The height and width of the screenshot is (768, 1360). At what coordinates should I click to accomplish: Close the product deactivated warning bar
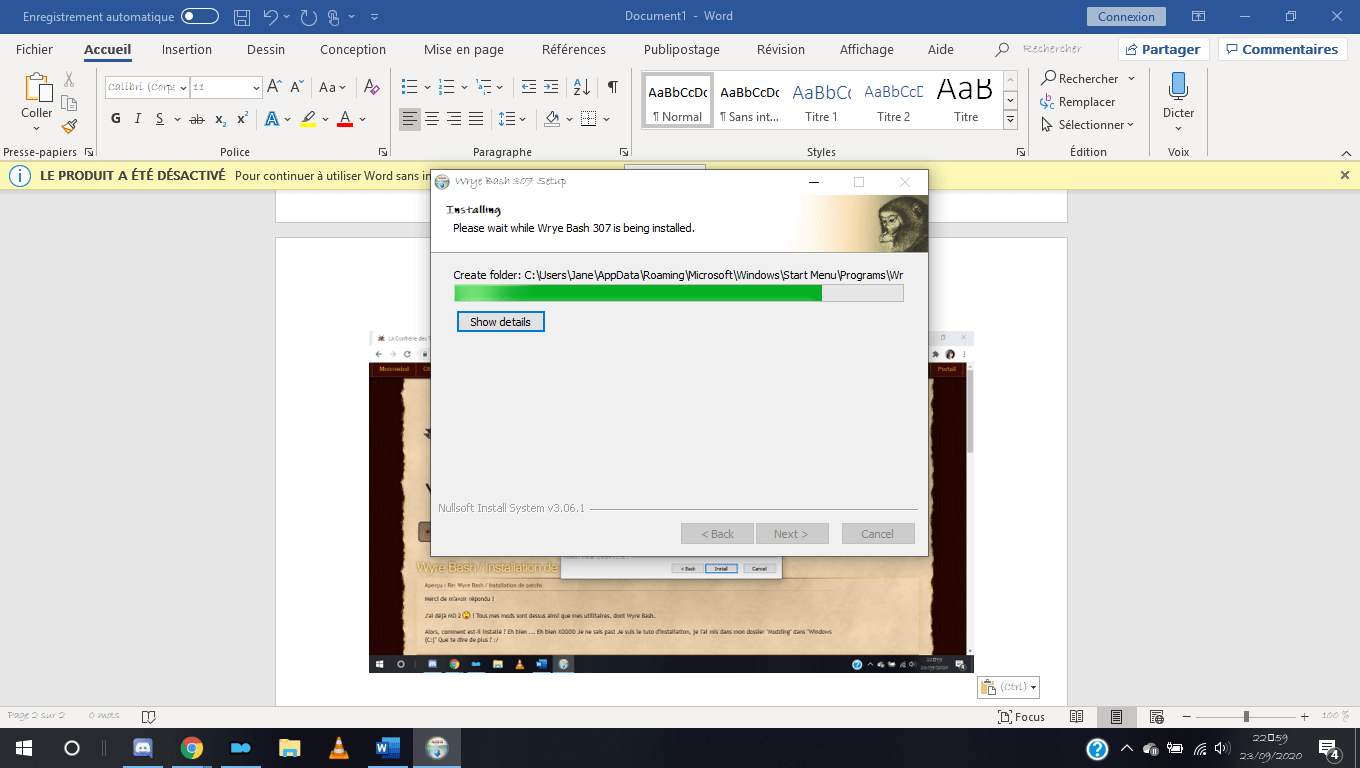1344,175
